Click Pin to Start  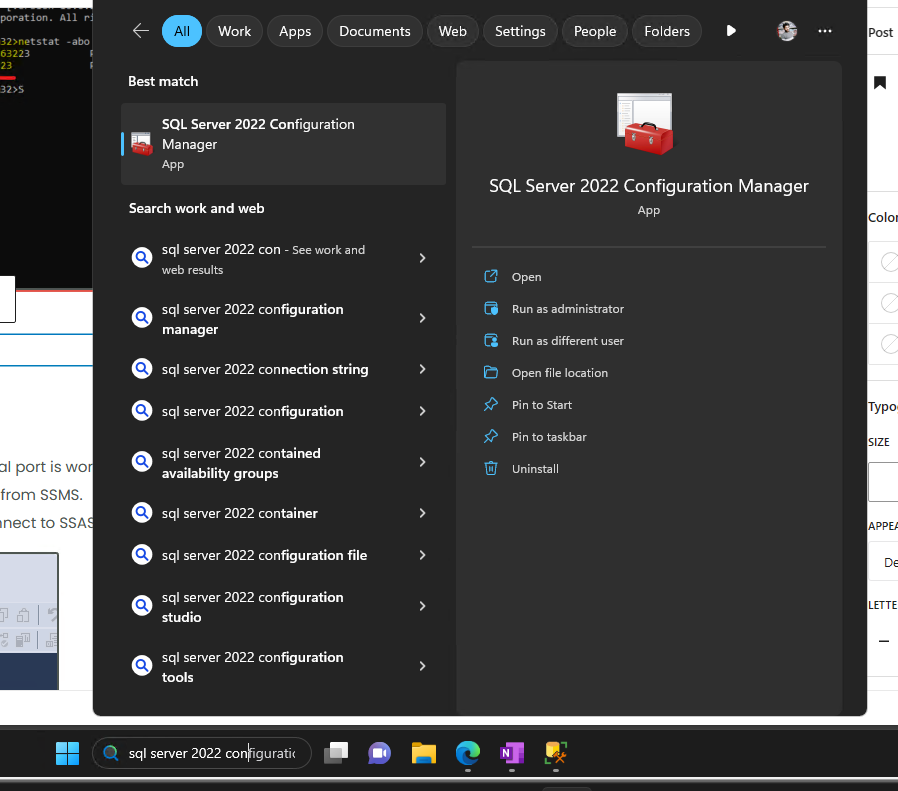point(542,405)
